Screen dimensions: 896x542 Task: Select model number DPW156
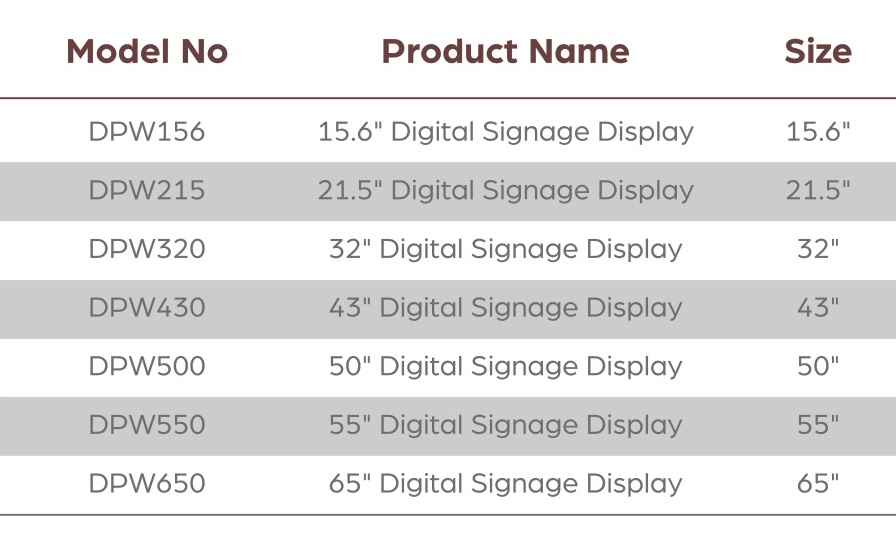click(147, 132)
